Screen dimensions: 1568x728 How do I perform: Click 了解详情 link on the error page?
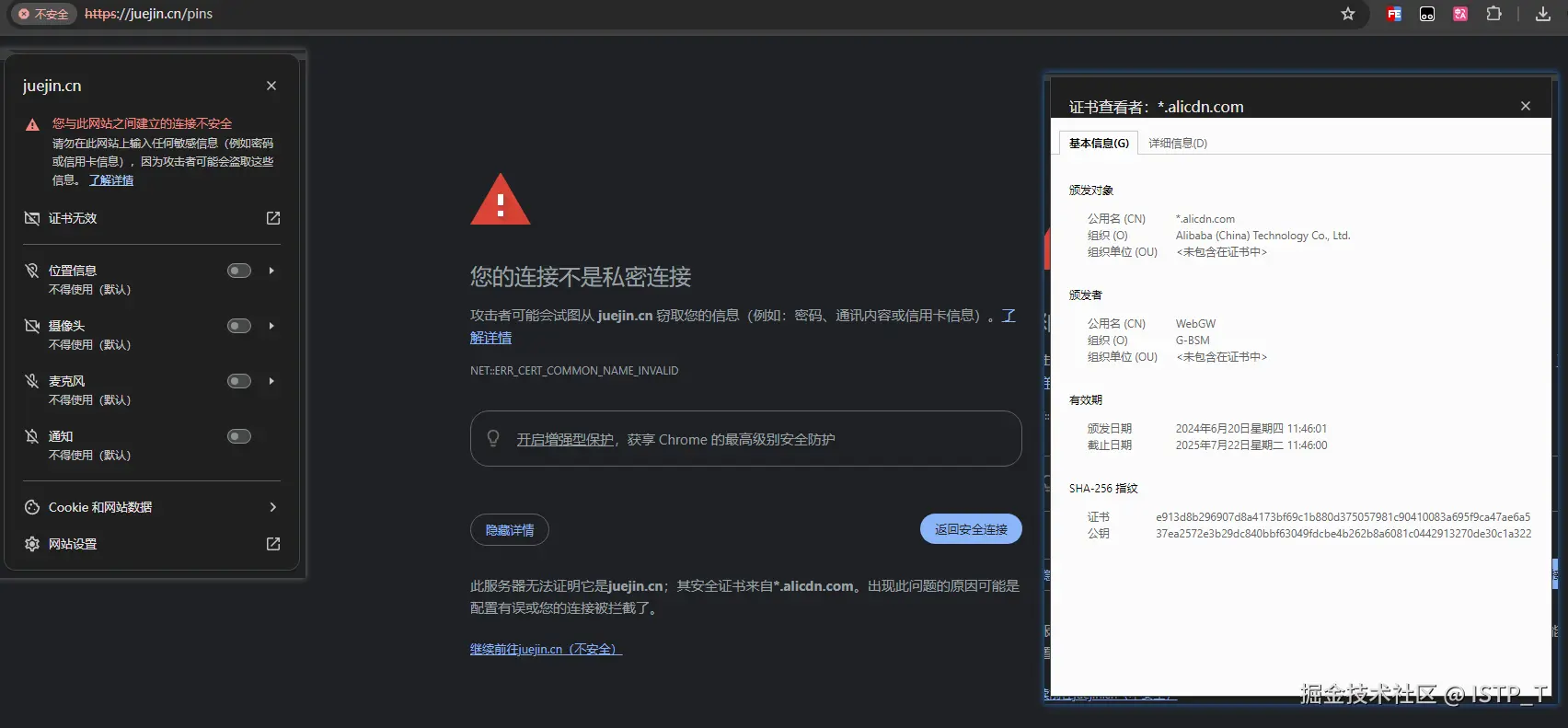[x=490, y=338]
